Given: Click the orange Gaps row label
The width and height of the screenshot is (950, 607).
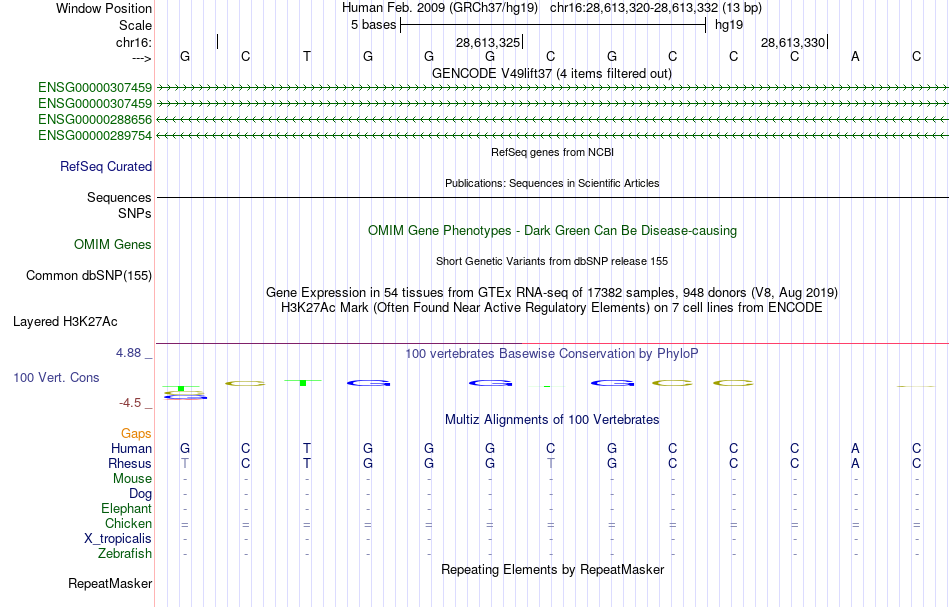Looking at the screenshot, I should coord(136,433).
